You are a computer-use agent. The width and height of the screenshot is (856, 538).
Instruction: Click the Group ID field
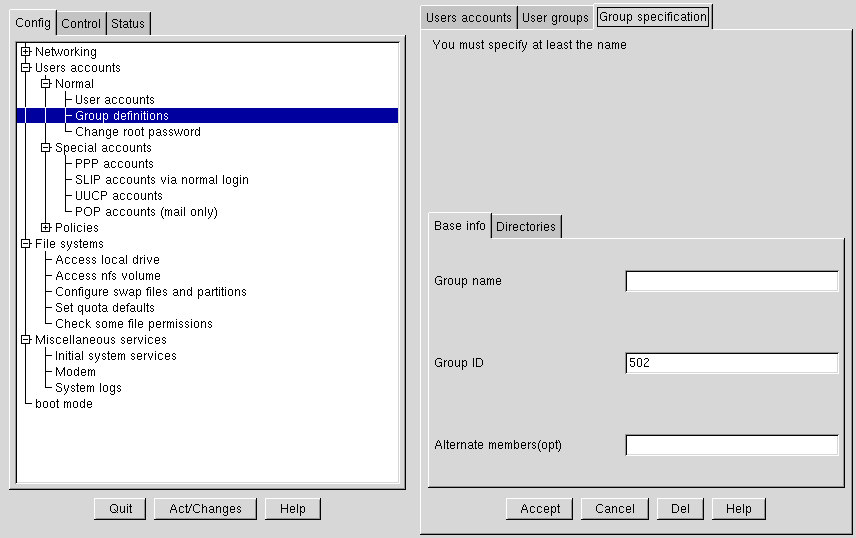731,363
